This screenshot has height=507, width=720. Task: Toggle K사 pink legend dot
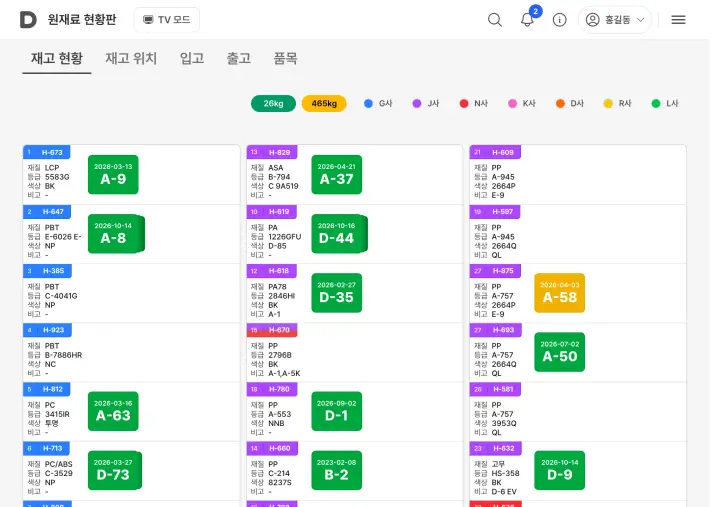(512, 103)
